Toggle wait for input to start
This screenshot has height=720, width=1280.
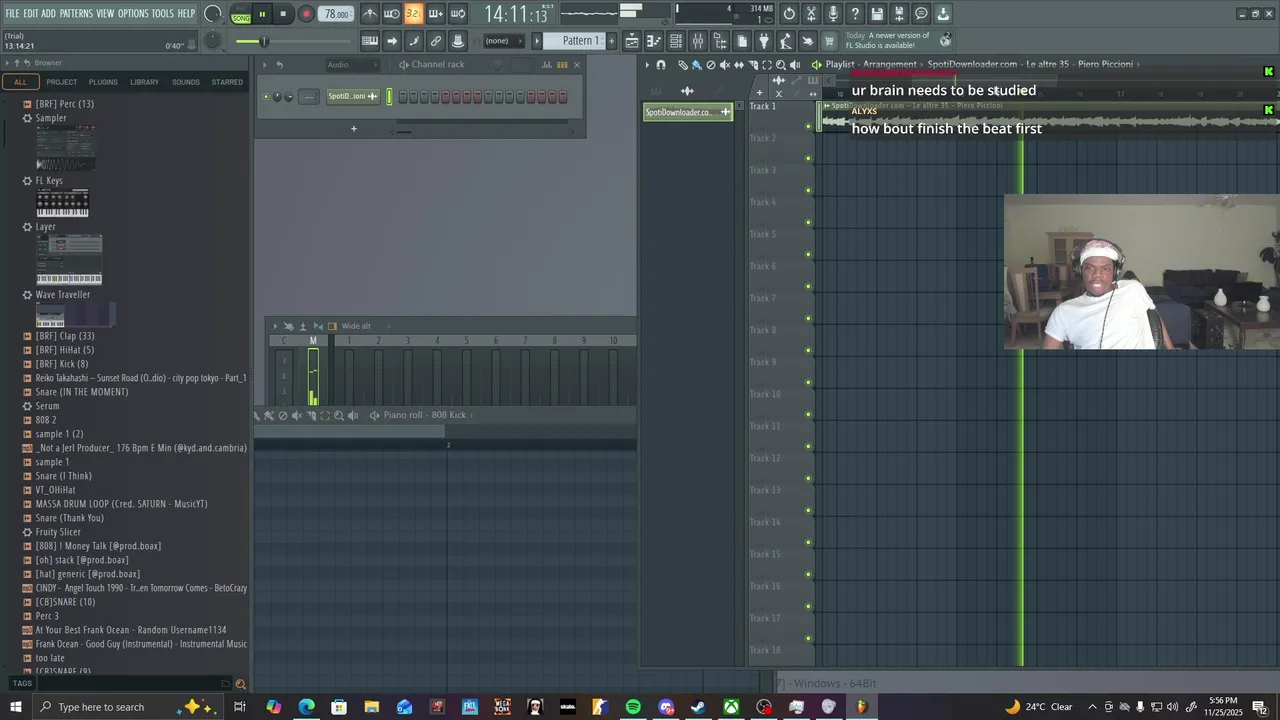[x=392, y=14]
